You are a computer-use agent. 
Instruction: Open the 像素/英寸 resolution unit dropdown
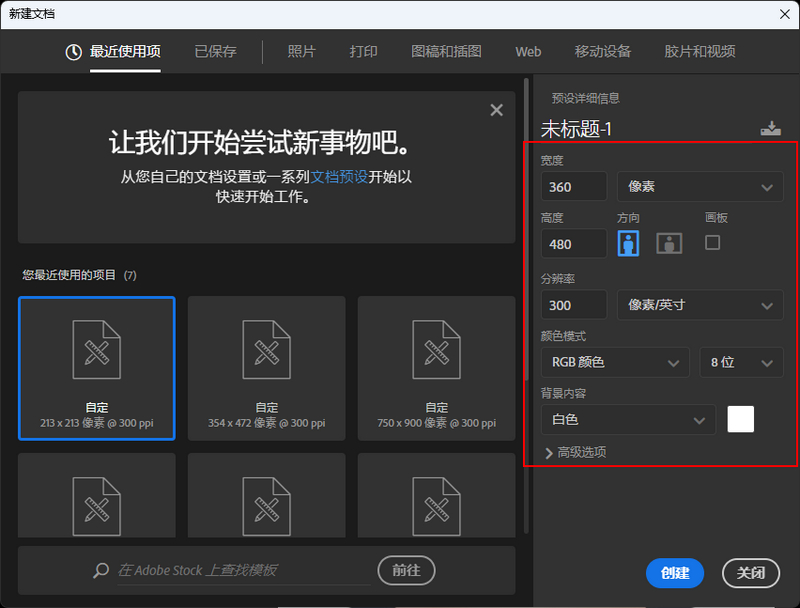[x=699, y=304]
